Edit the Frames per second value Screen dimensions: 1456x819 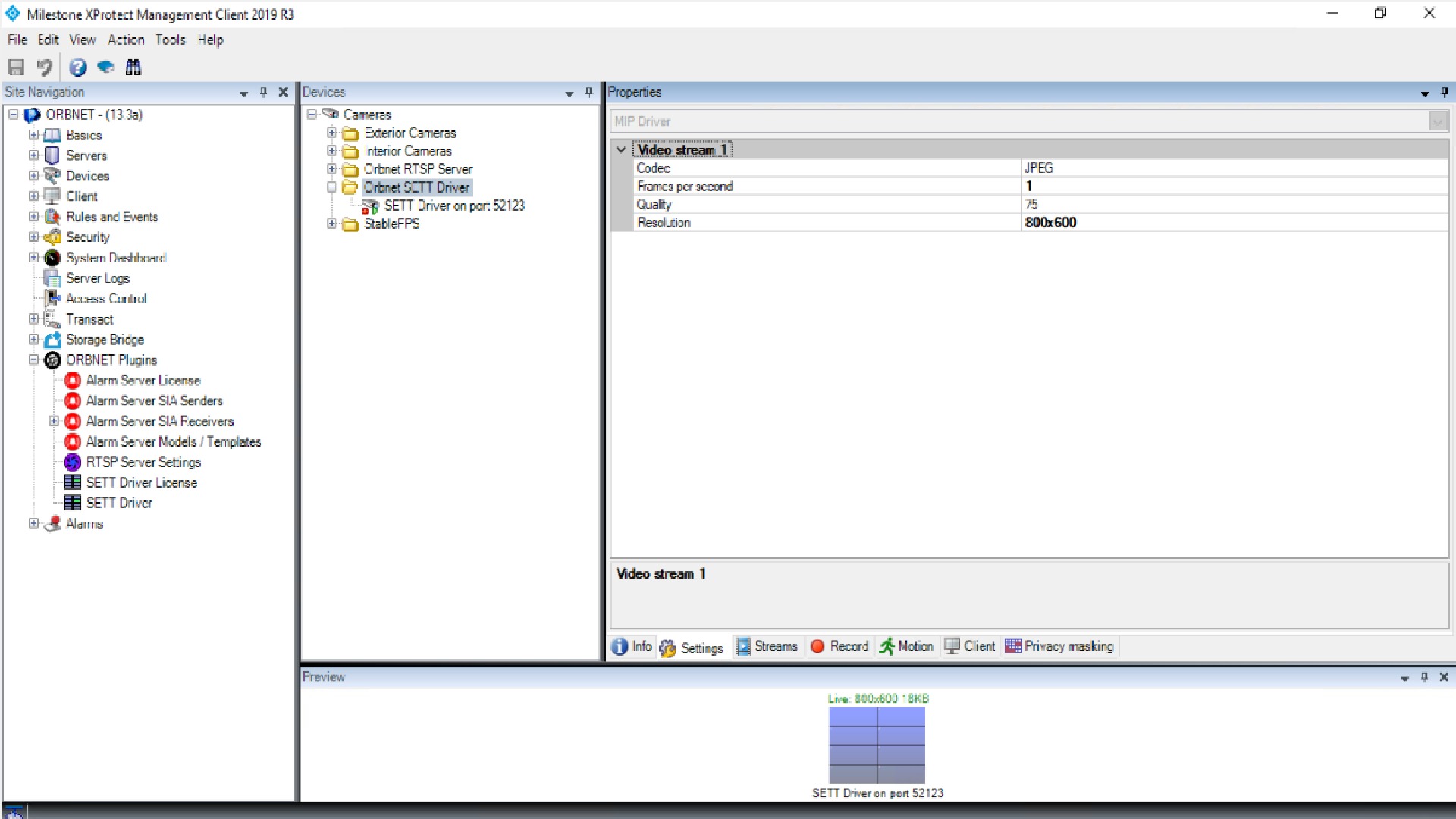pyautogui.click(x=1235, y=186)
